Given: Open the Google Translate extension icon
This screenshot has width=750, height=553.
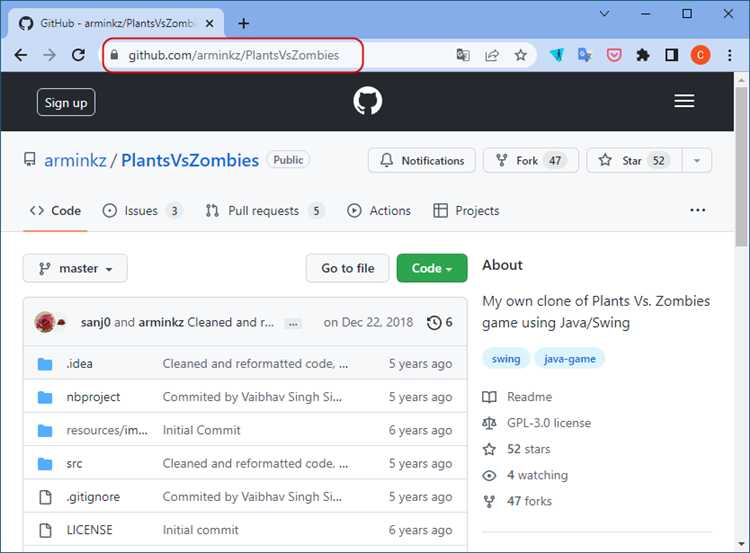Looking at the screenshot, I should 585,55.
